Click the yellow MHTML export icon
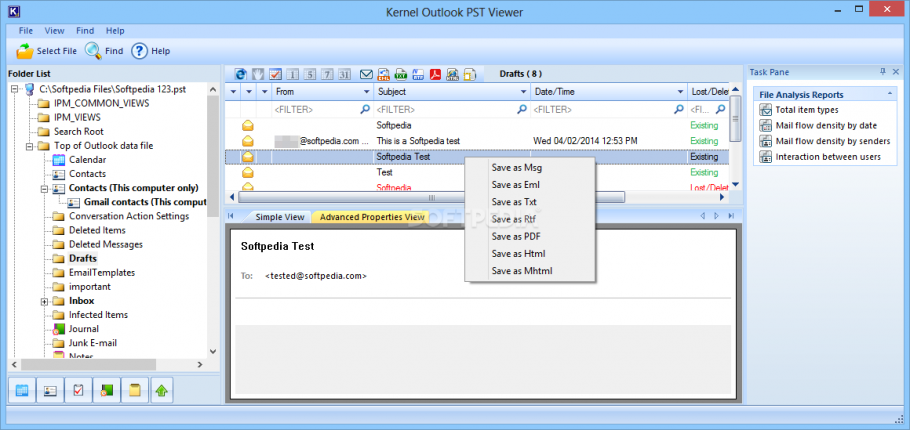The image size is (910, 430). [x=470, y=74]
